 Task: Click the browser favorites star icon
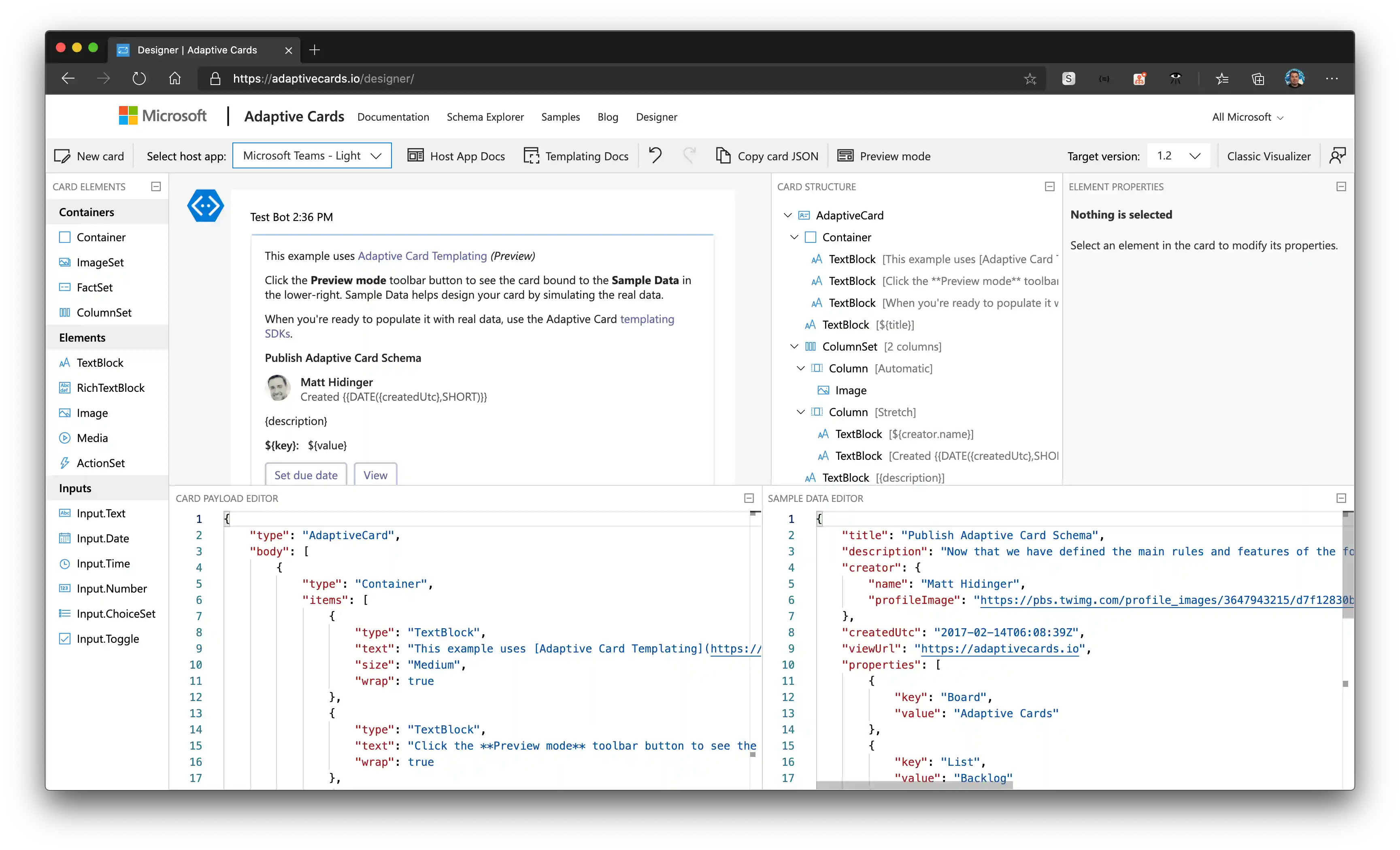click(1030, 79)
